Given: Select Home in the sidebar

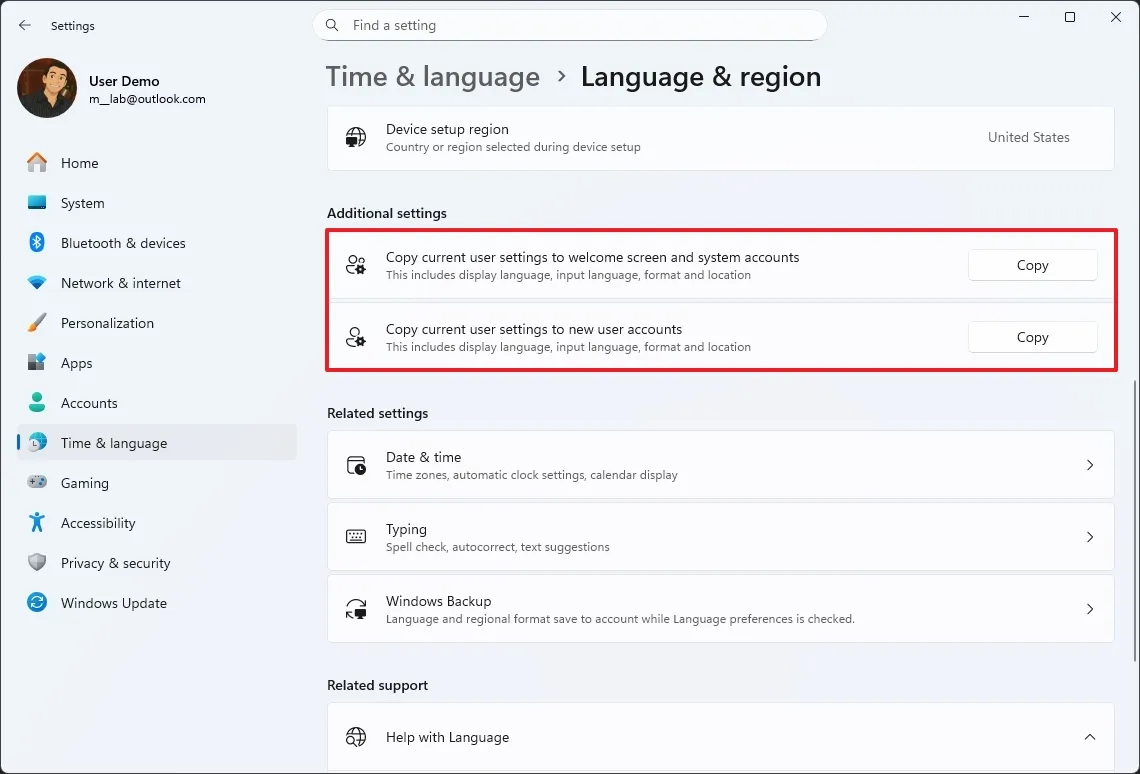Looking at the screenshot, I should 79,163.
